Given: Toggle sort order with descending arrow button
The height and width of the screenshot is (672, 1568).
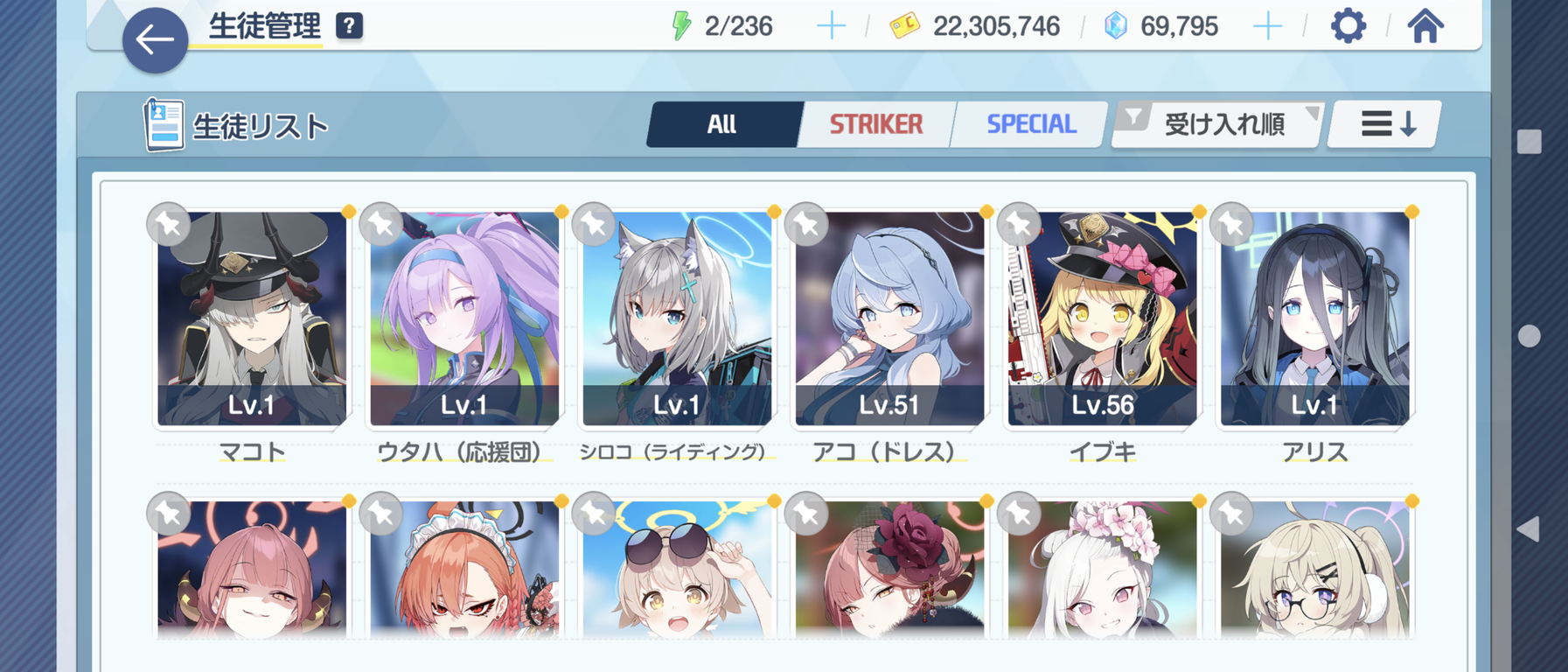Looking at the screenshot, I should click(x=1386, y=124).
